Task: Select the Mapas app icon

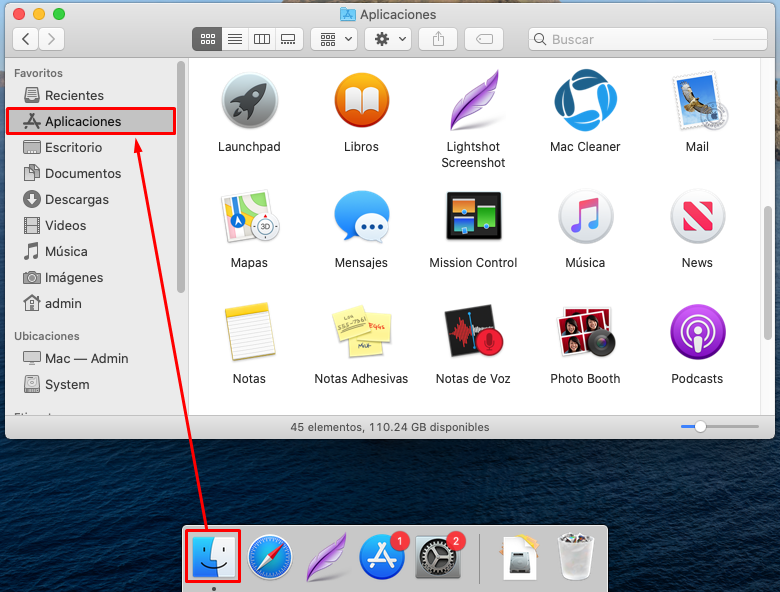Action: coord(250,217)
